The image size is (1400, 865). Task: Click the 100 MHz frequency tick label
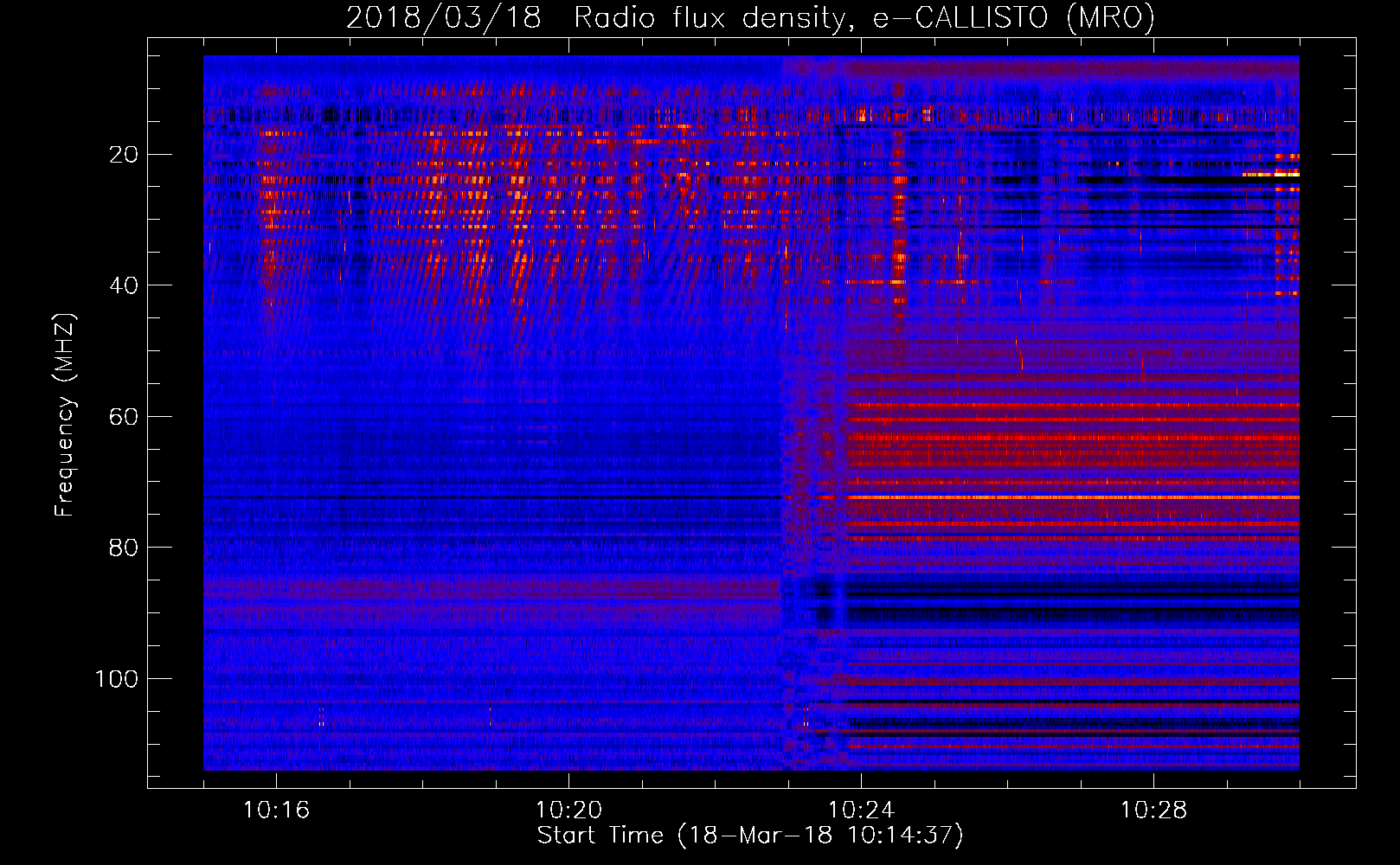pos(116,679)
